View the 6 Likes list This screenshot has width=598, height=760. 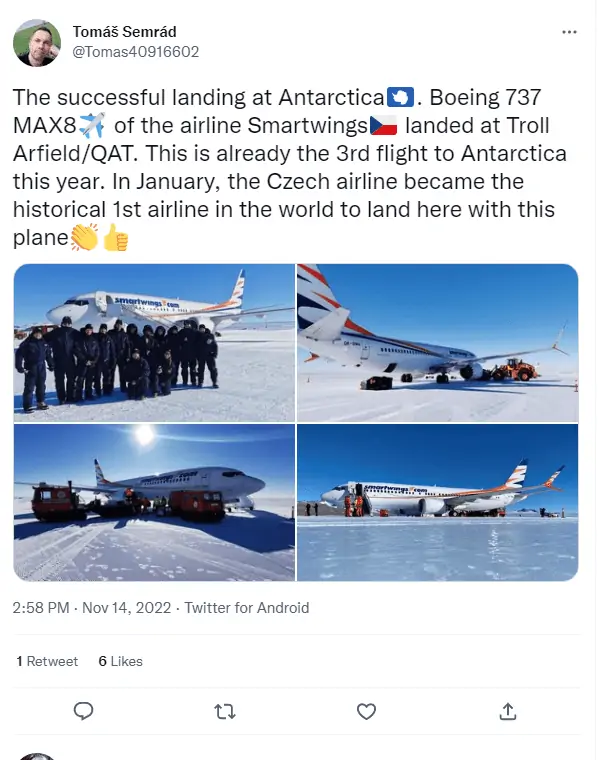coord(121,661)
